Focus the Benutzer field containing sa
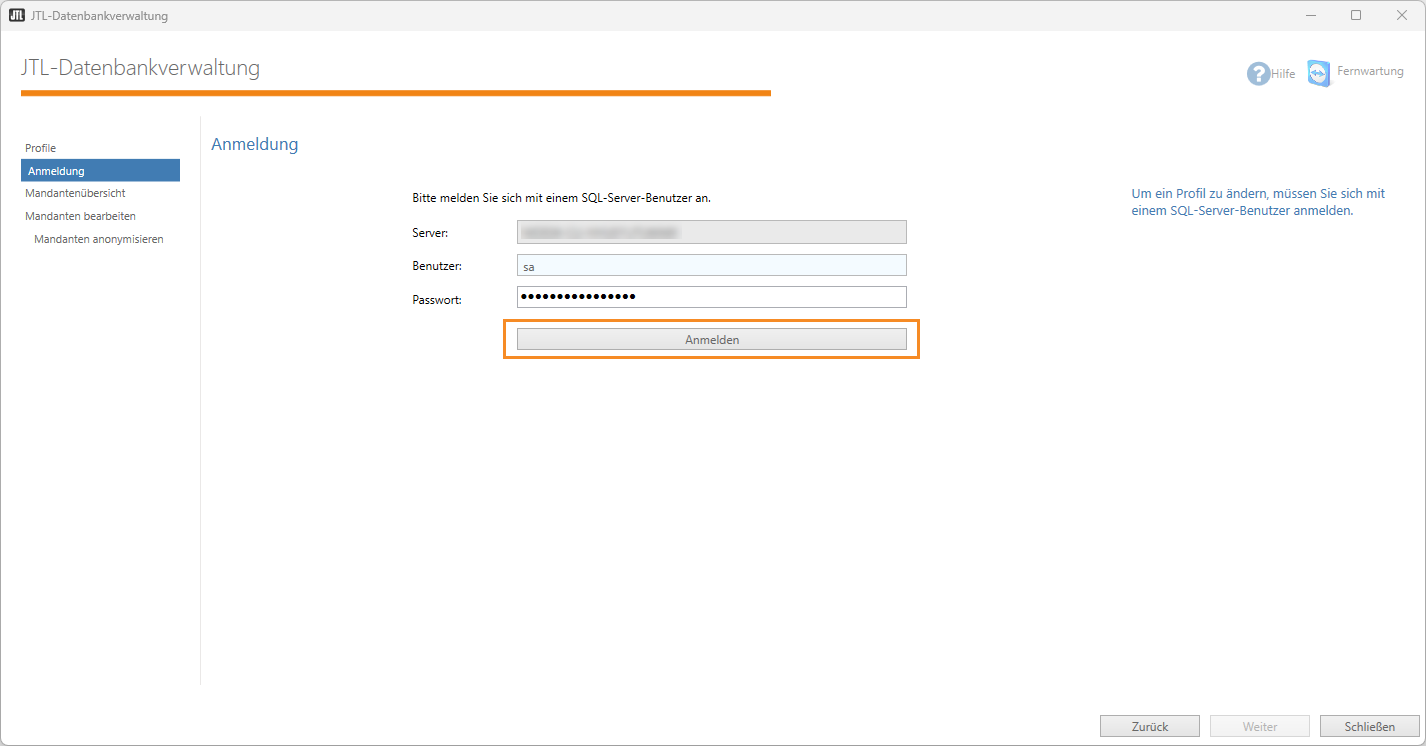The width and height of the screenshot is (1426, 746). tap(711, 266)
